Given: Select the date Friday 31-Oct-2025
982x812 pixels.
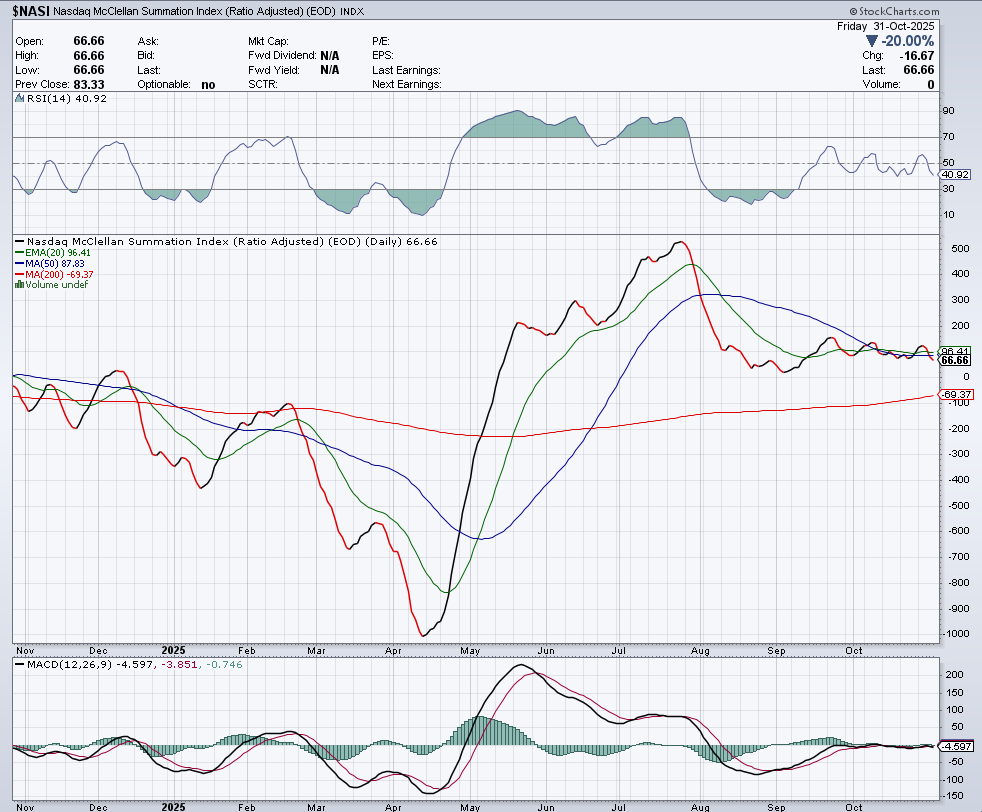Looking at the screenshot, I should pos(886,26).
